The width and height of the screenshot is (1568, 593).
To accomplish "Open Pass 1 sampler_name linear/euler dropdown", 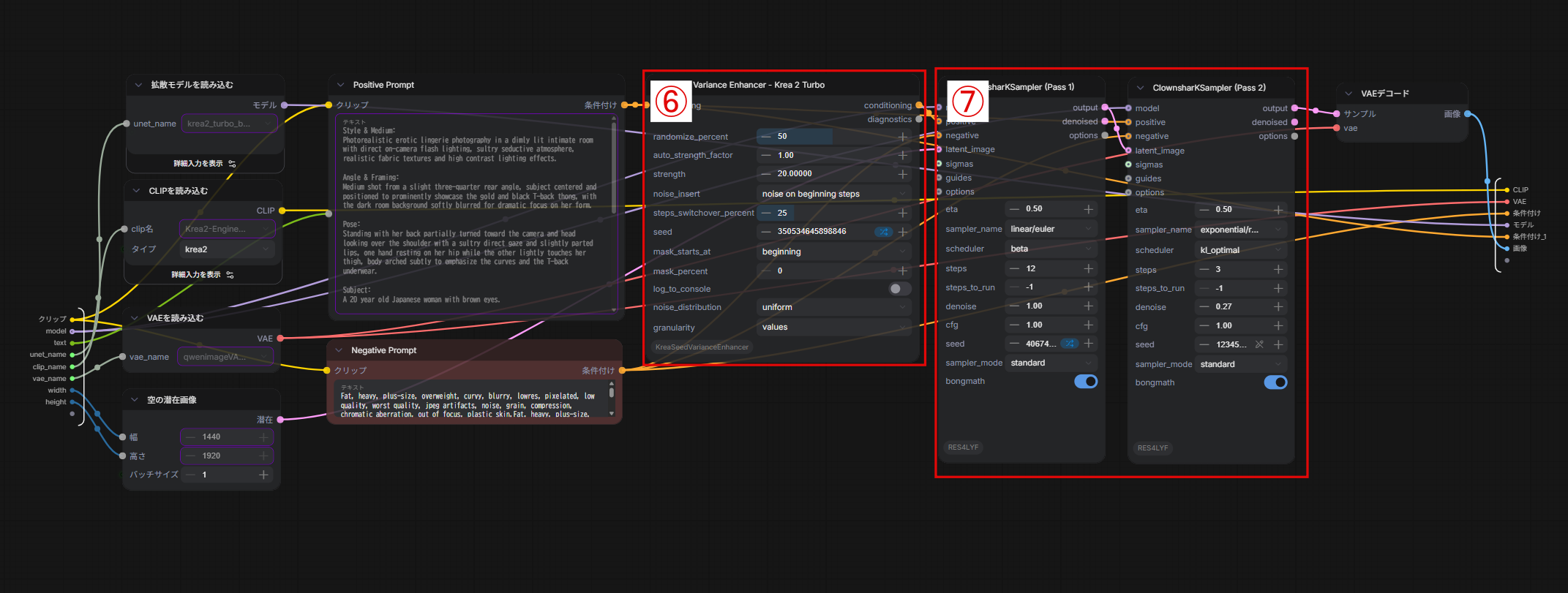I will pyautogui.click(x=1051, y=229).
